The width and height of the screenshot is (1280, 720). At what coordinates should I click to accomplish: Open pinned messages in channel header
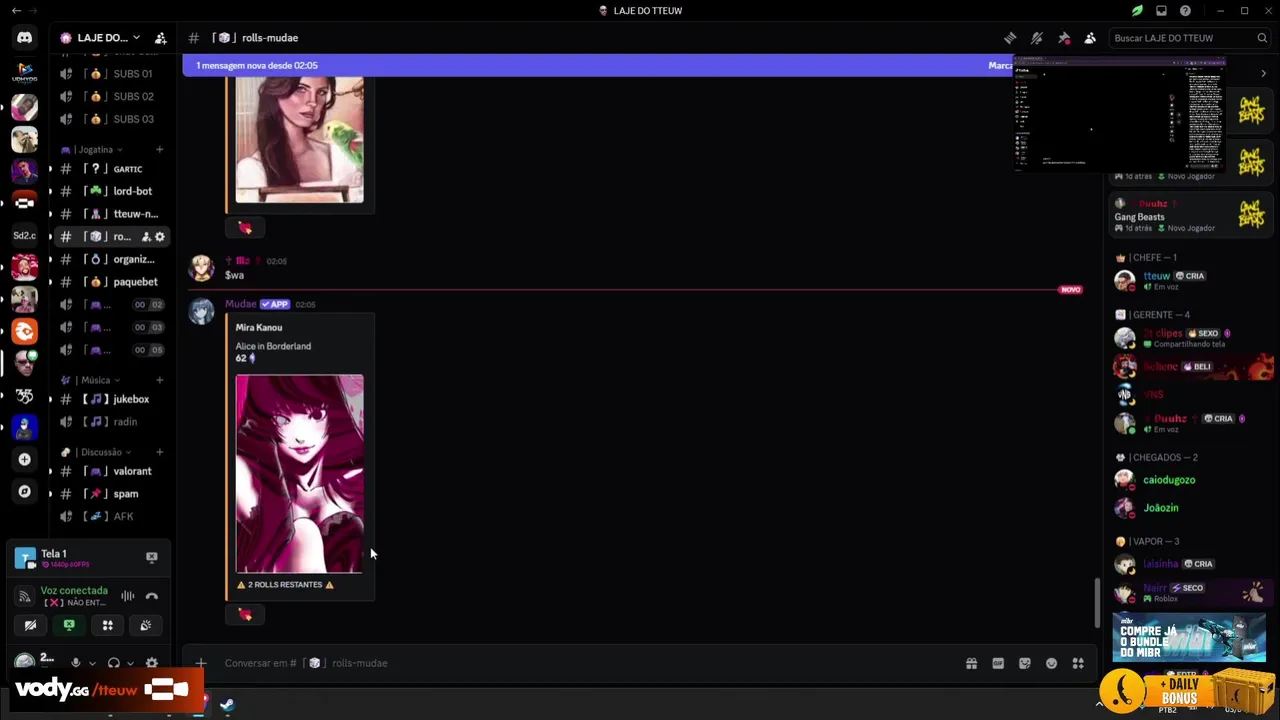click(x=1064, y=38)
